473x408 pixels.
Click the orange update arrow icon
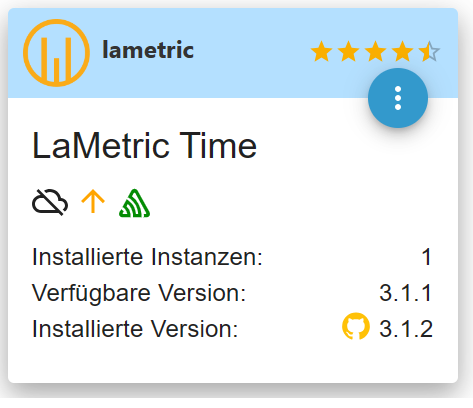pos(93,201)
